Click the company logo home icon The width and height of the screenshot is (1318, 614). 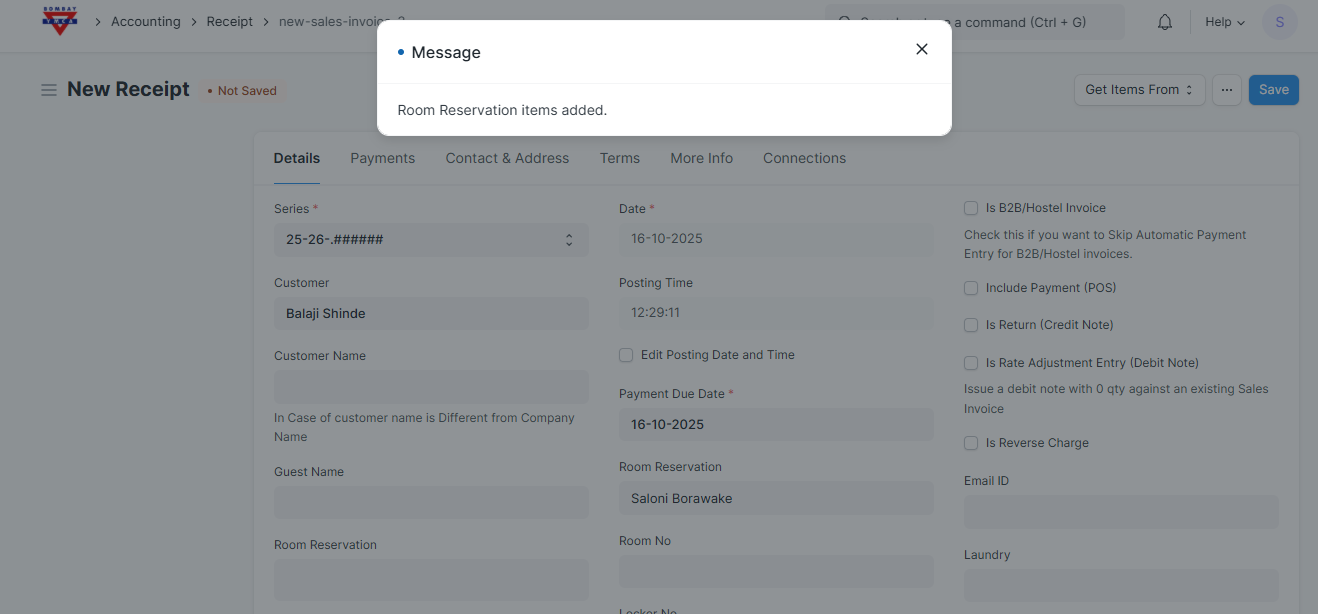[x=60, y=21]
